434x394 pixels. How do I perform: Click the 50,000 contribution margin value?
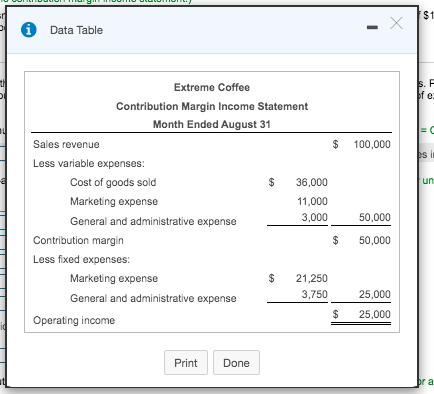(x=375, y=240)
